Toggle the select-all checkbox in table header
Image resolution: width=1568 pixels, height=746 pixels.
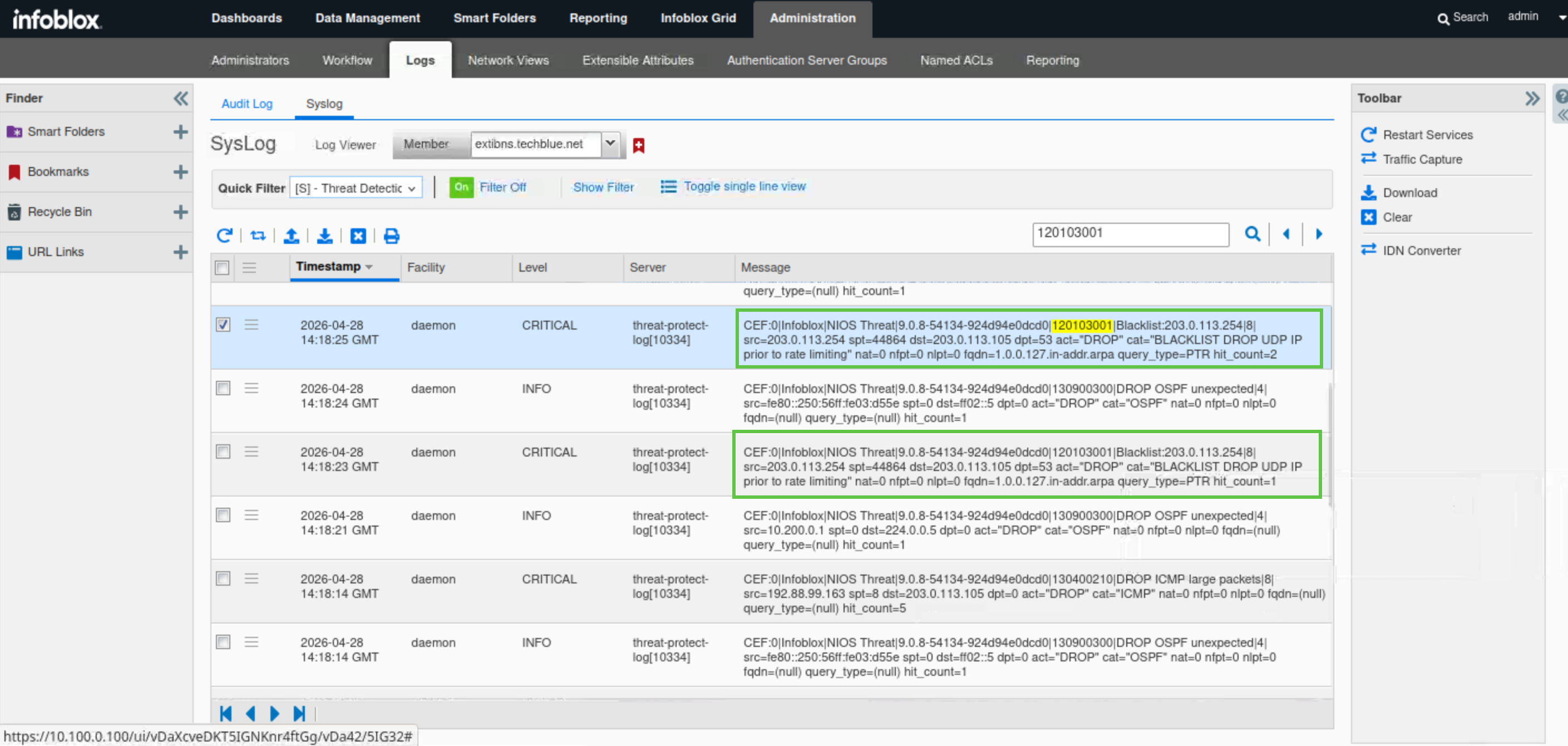[222, 267]
